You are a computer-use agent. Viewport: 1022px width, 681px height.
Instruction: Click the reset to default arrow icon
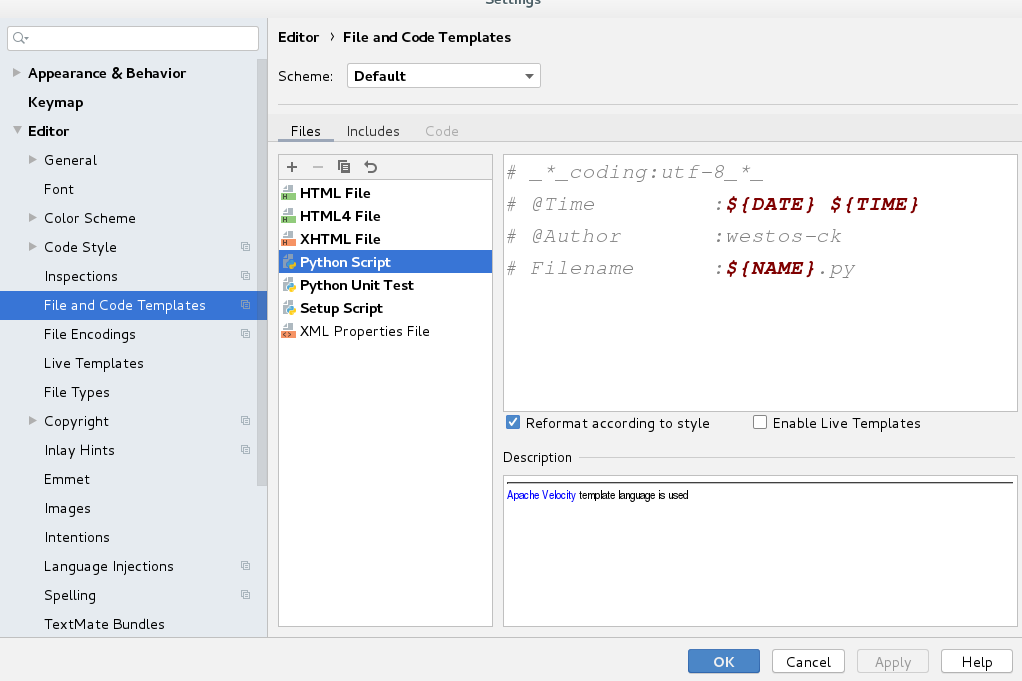(370, 167)
